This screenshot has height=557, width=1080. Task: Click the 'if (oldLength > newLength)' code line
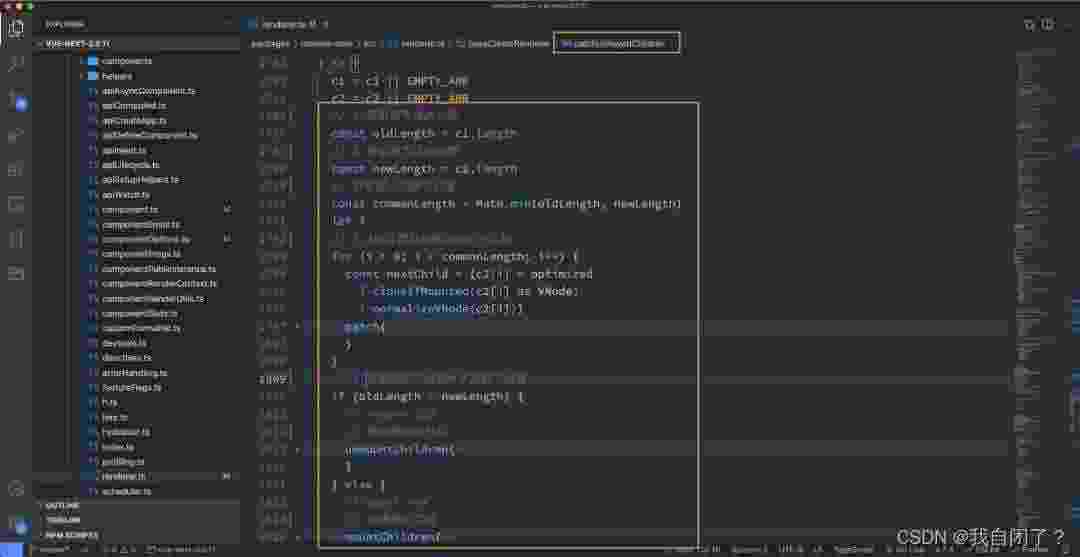tap(429, 397)
